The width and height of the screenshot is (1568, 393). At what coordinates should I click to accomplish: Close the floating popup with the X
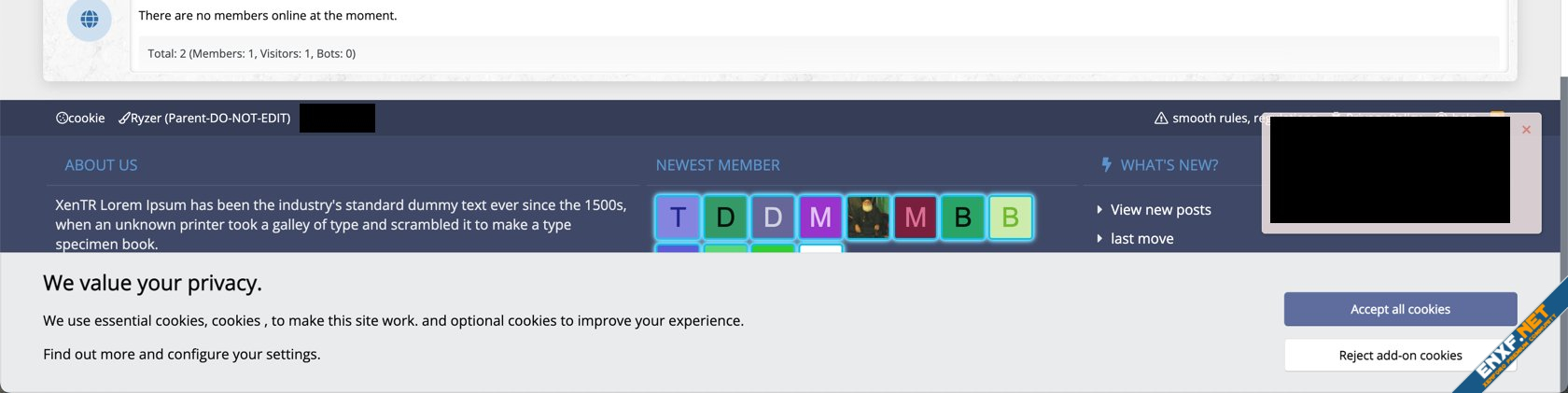1526,130
